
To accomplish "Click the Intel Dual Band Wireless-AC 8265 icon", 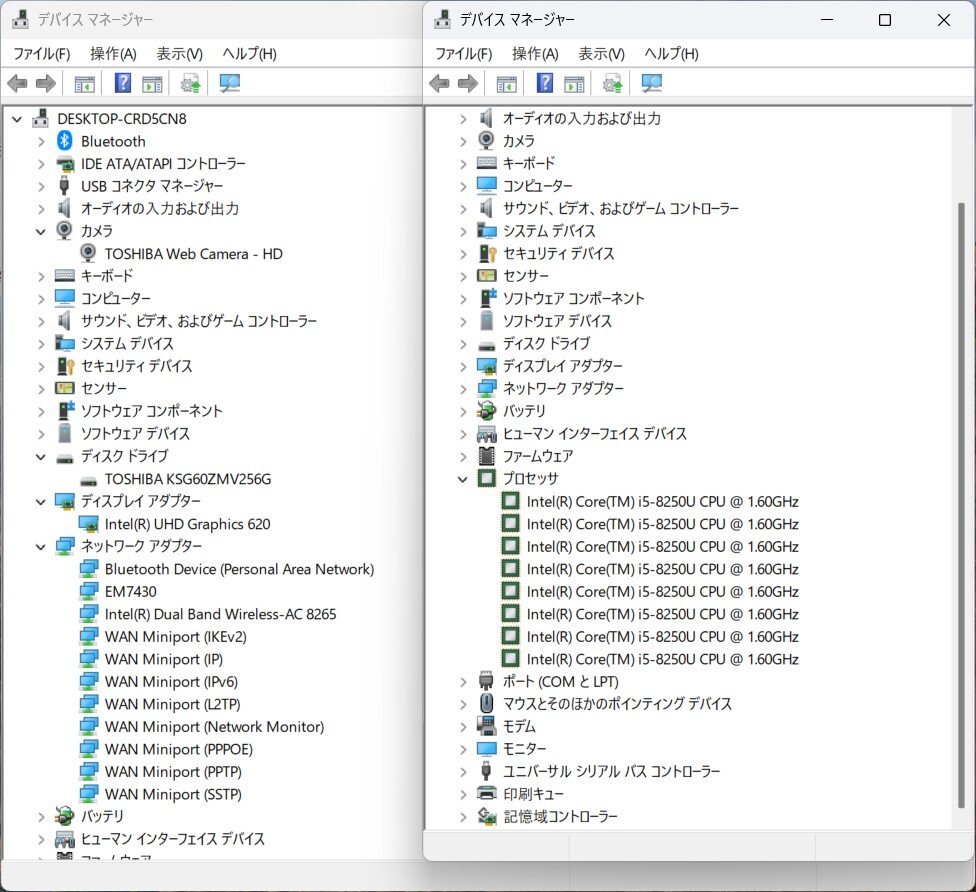I will coord(89,614).
